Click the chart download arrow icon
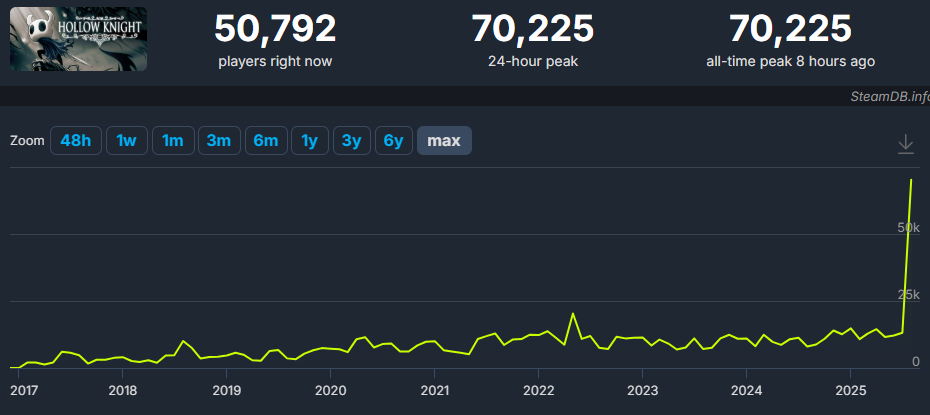Screen dimensions: 930x415 tap(905, 144)
